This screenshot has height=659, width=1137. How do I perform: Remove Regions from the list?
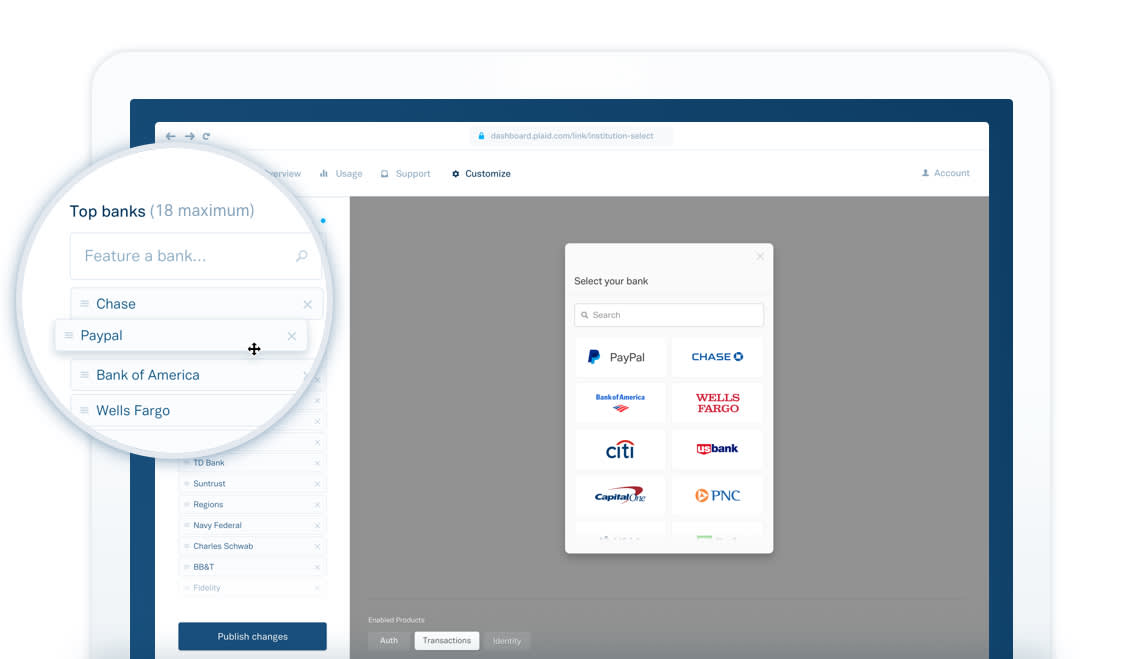(317, 505)
